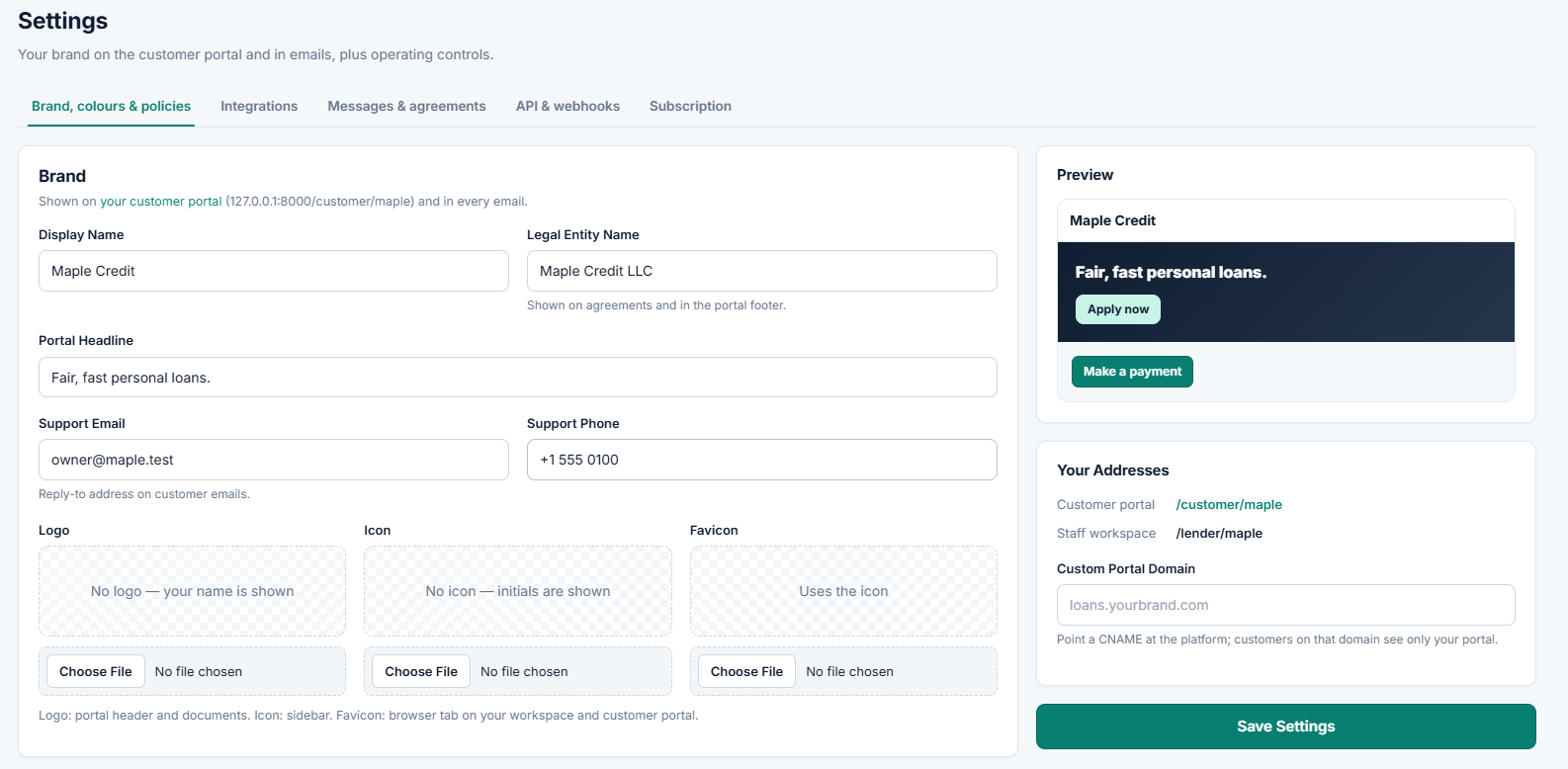
Task: Click the Settings page heading
Action: coord(63,21)
